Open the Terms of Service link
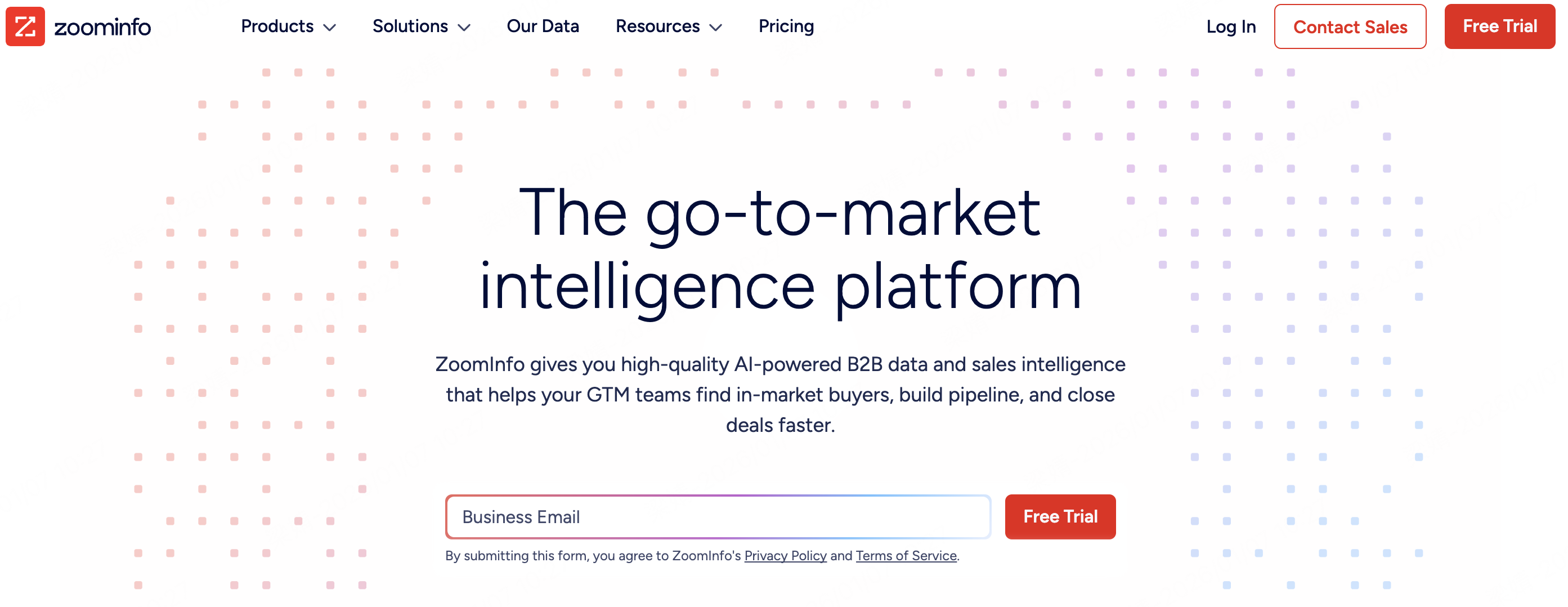The height and width of the screenshot is (607, 1568). coord(906,555)
